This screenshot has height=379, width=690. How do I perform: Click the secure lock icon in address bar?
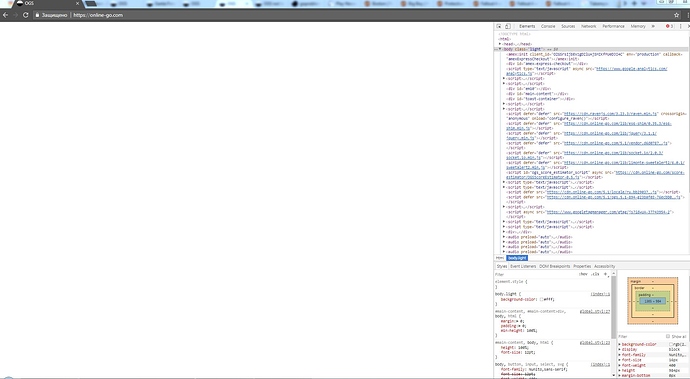(37, 15)
